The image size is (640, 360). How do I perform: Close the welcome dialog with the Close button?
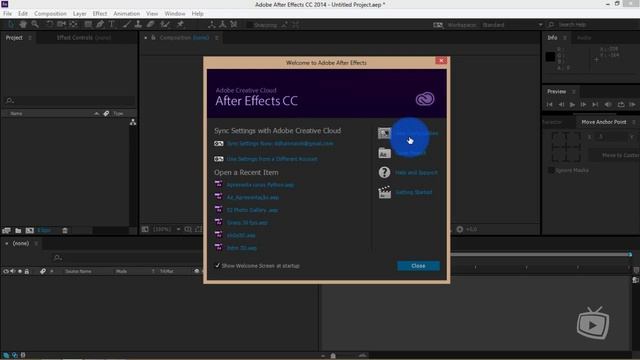tap(418, 266)
